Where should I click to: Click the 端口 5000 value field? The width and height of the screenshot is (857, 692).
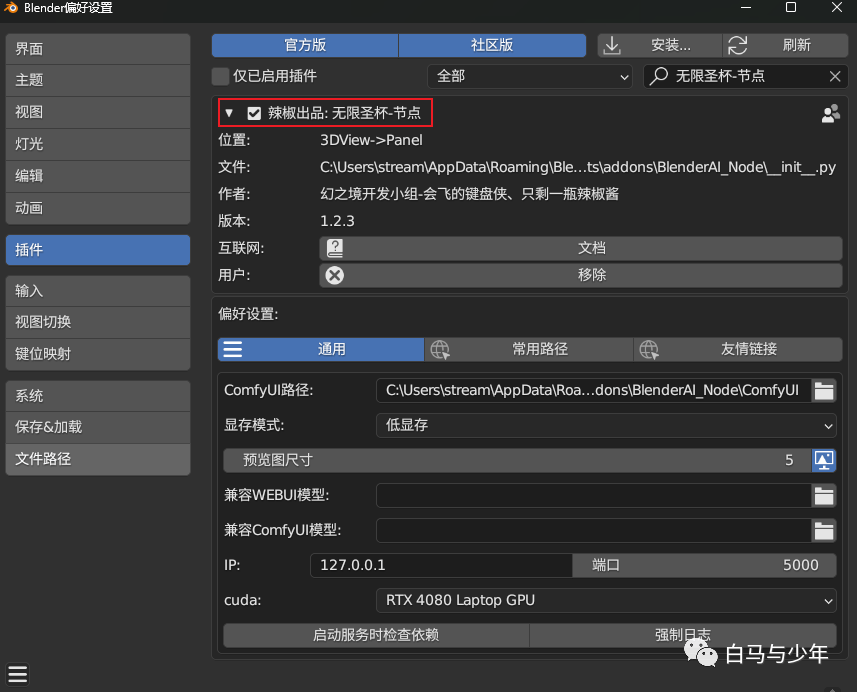[704, 565]
